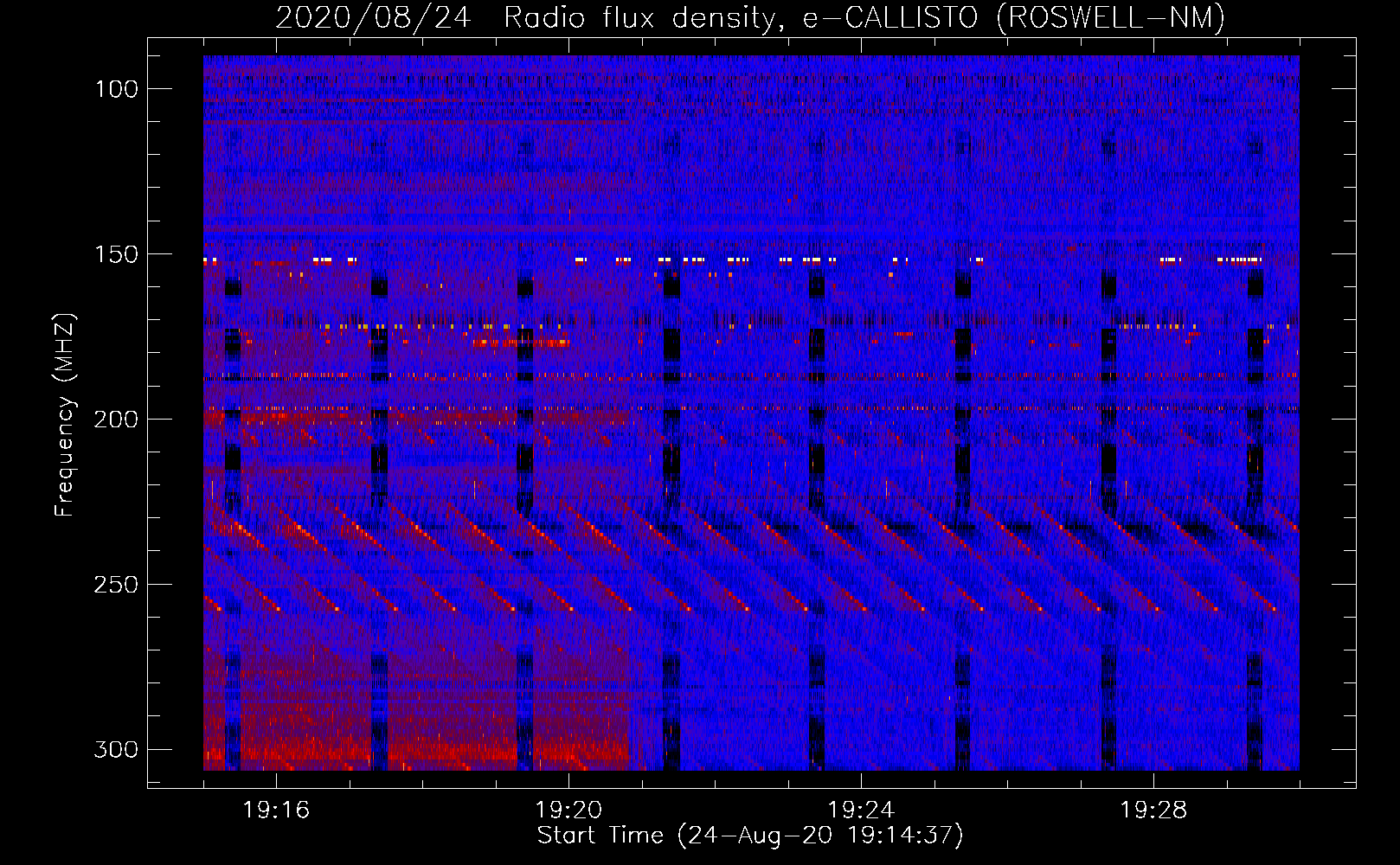Viewport: 1400px width, 865px height.
Task: Click the 300 frequency tick label
Action: (x=116, y=749)
